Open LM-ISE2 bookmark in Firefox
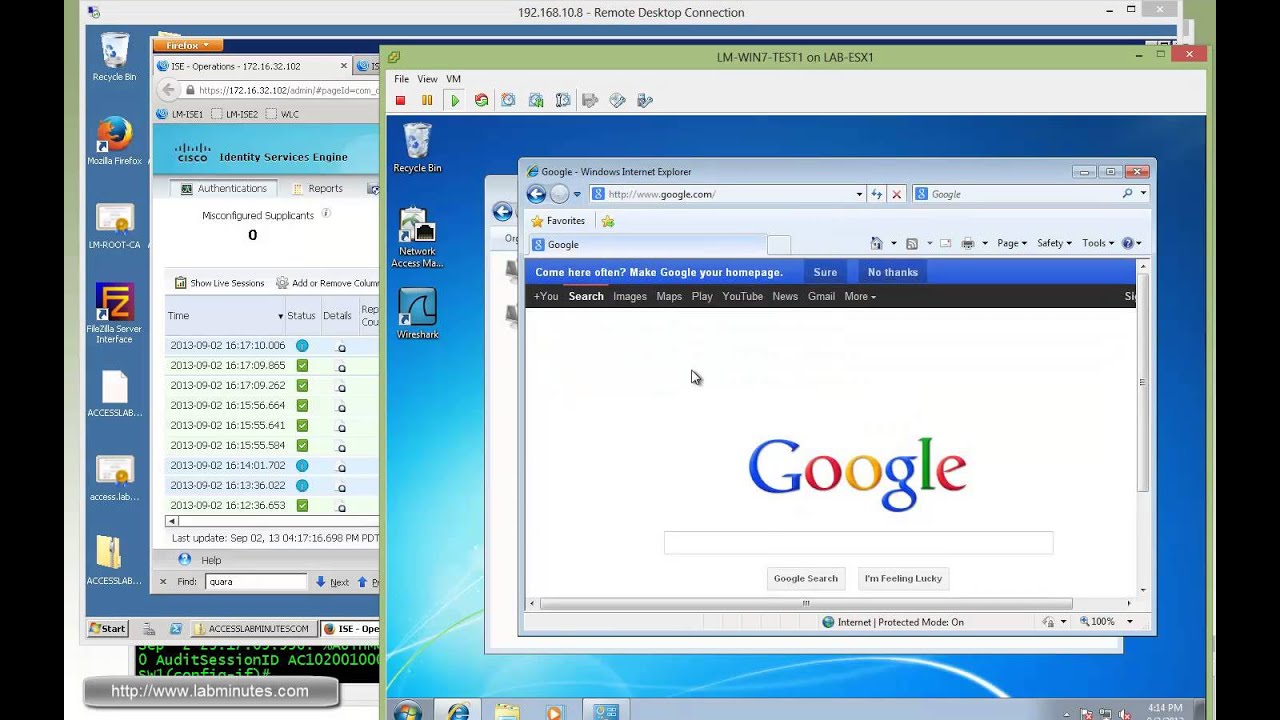 (235, 114)
